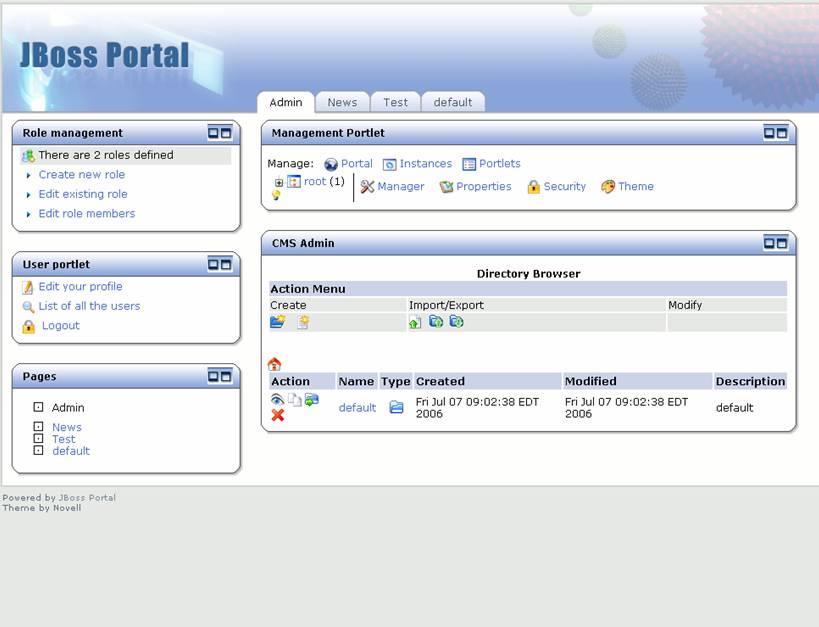This screenshot has width=819, height=627.
Task: Expand the root node with the plus box
Action: tap(279, 182)
